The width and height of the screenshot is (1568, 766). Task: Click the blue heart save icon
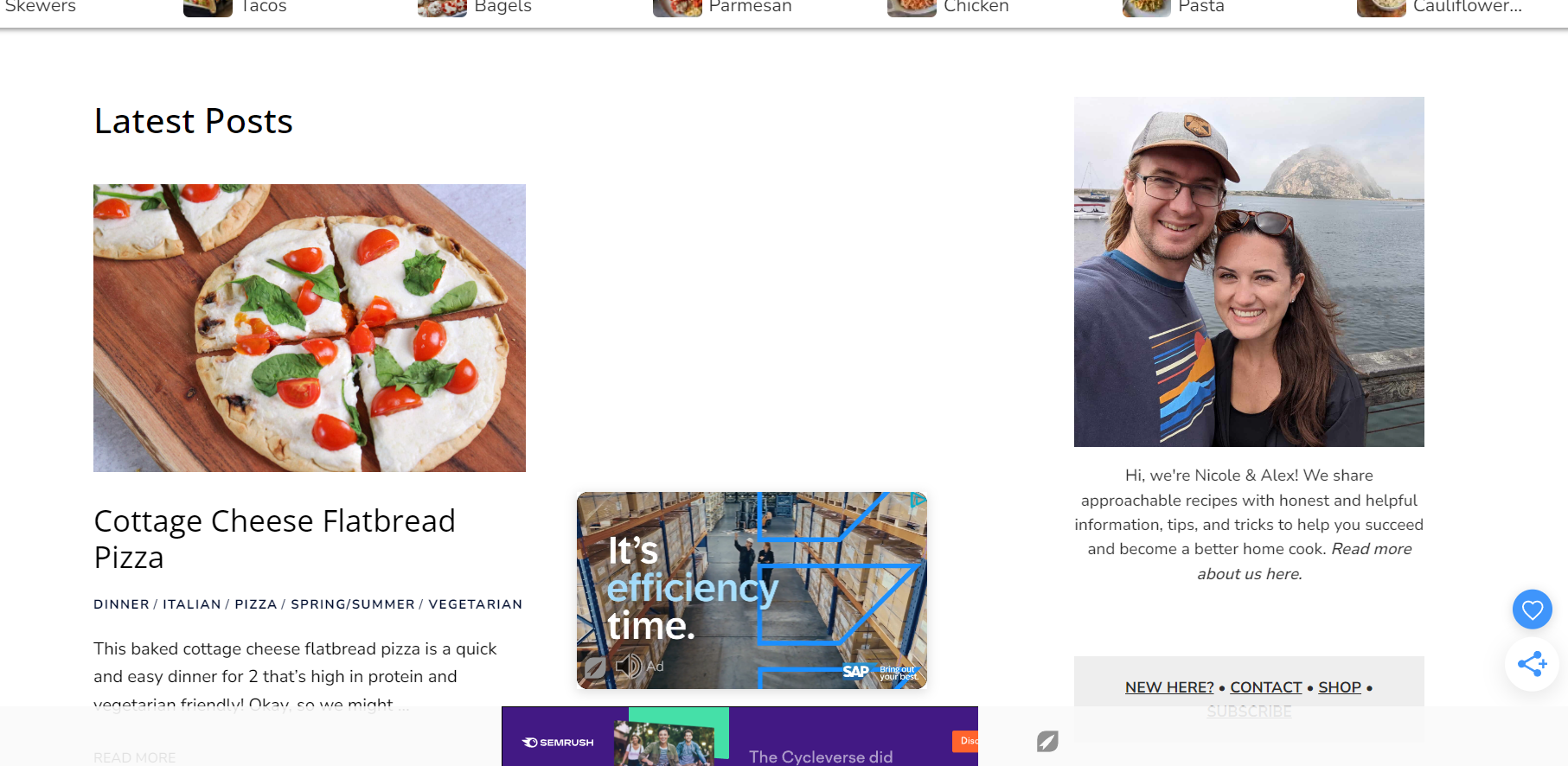click(1532, 610)
